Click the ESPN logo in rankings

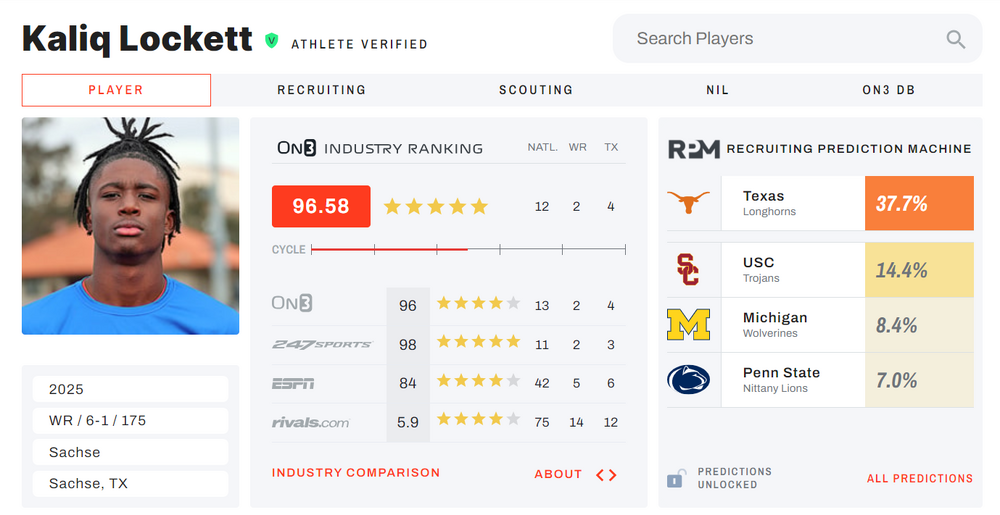(x=293, y=383)
